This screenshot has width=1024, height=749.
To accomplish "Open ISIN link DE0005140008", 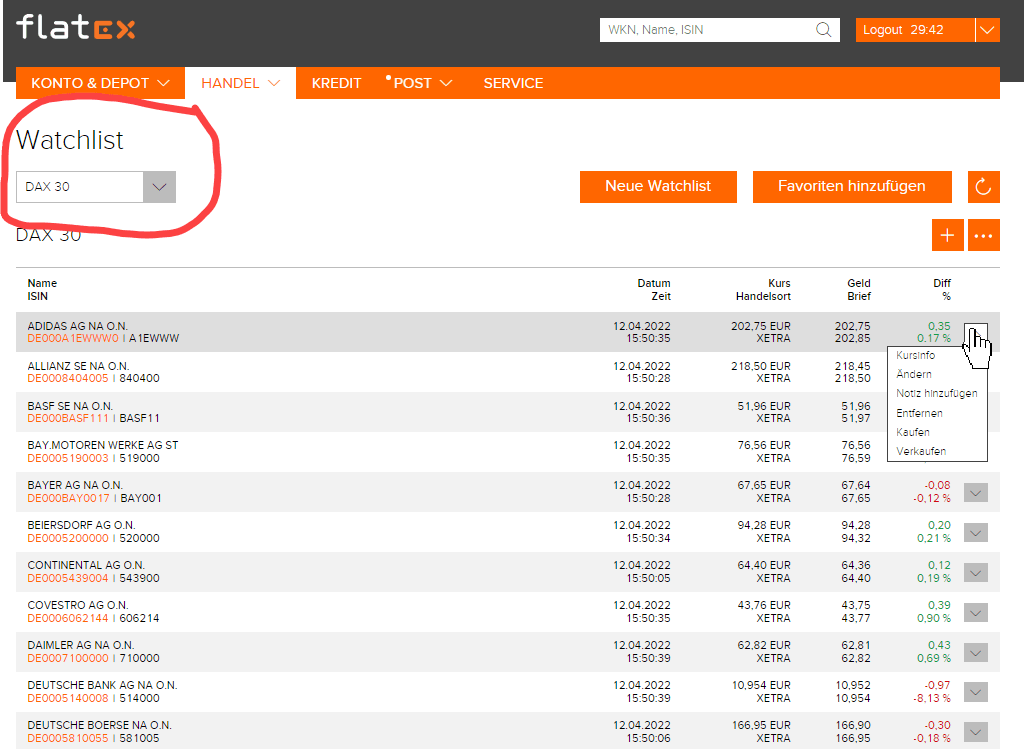I will (x=68, y=698).
